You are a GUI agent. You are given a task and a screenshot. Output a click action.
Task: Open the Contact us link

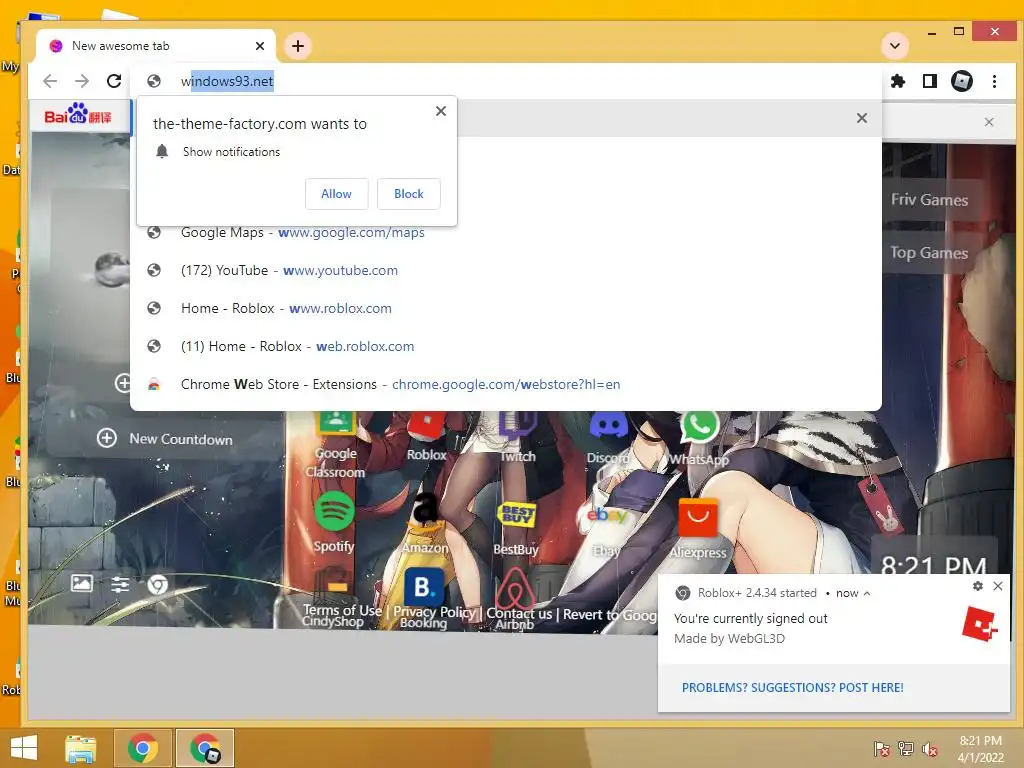point(519,614)
